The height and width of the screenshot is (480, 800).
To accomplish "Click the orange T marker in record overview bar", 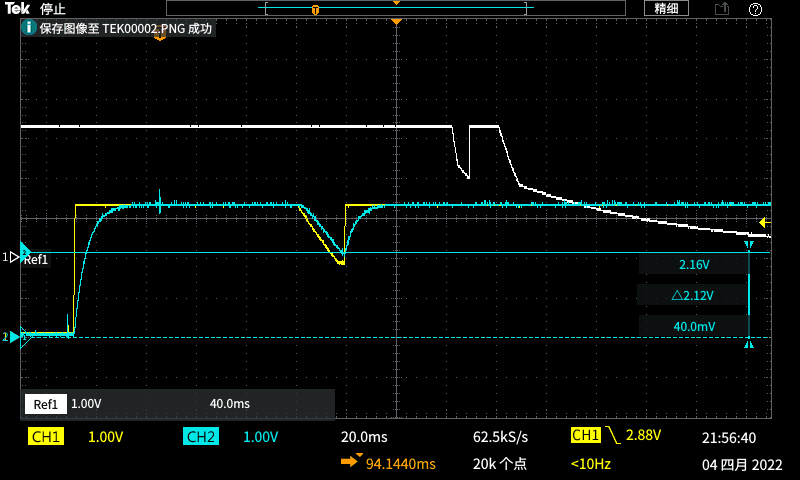I will coord(315,10).
